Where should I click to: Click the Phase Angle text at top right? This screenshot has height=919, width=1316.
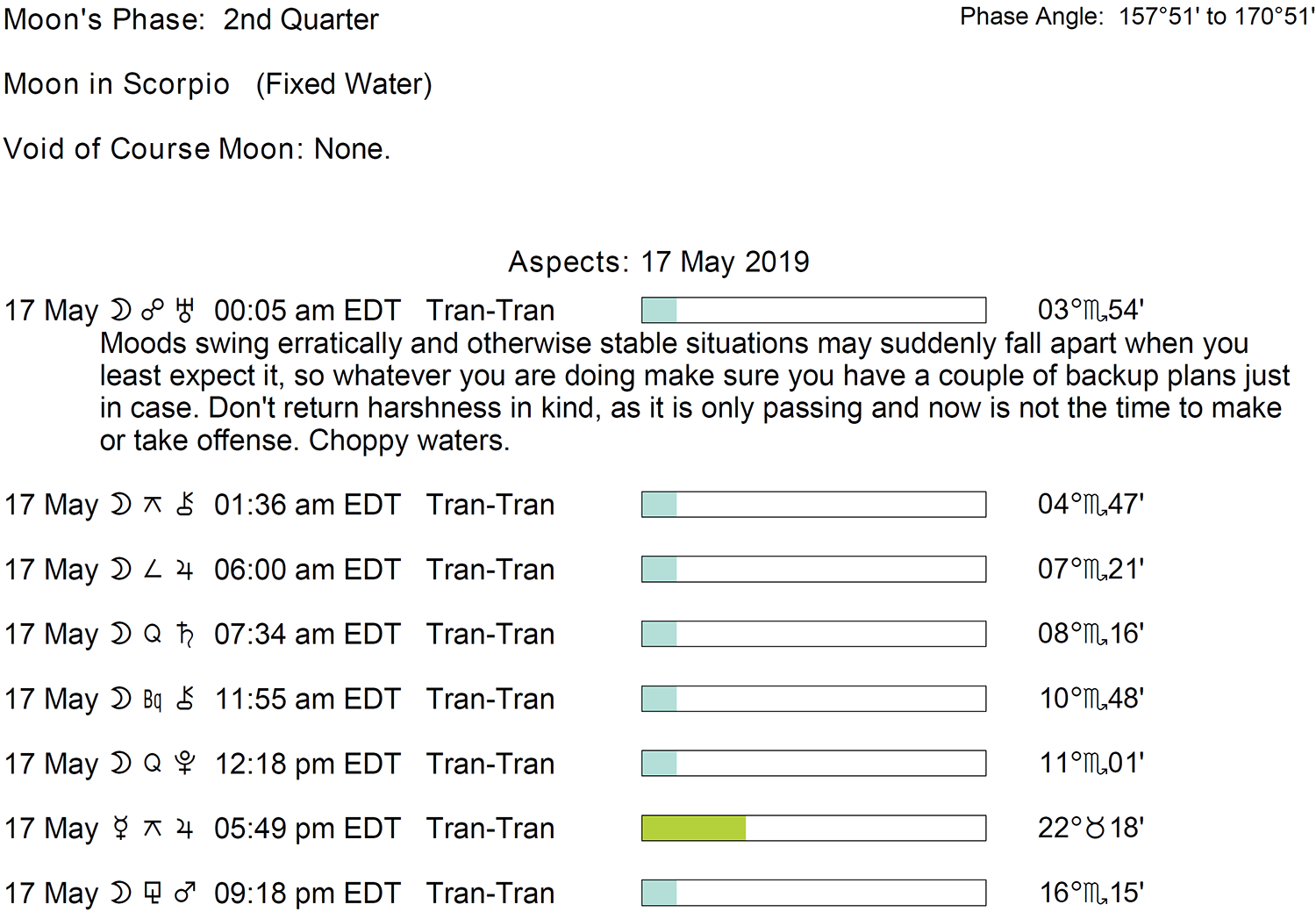[x=1137, y=17]
